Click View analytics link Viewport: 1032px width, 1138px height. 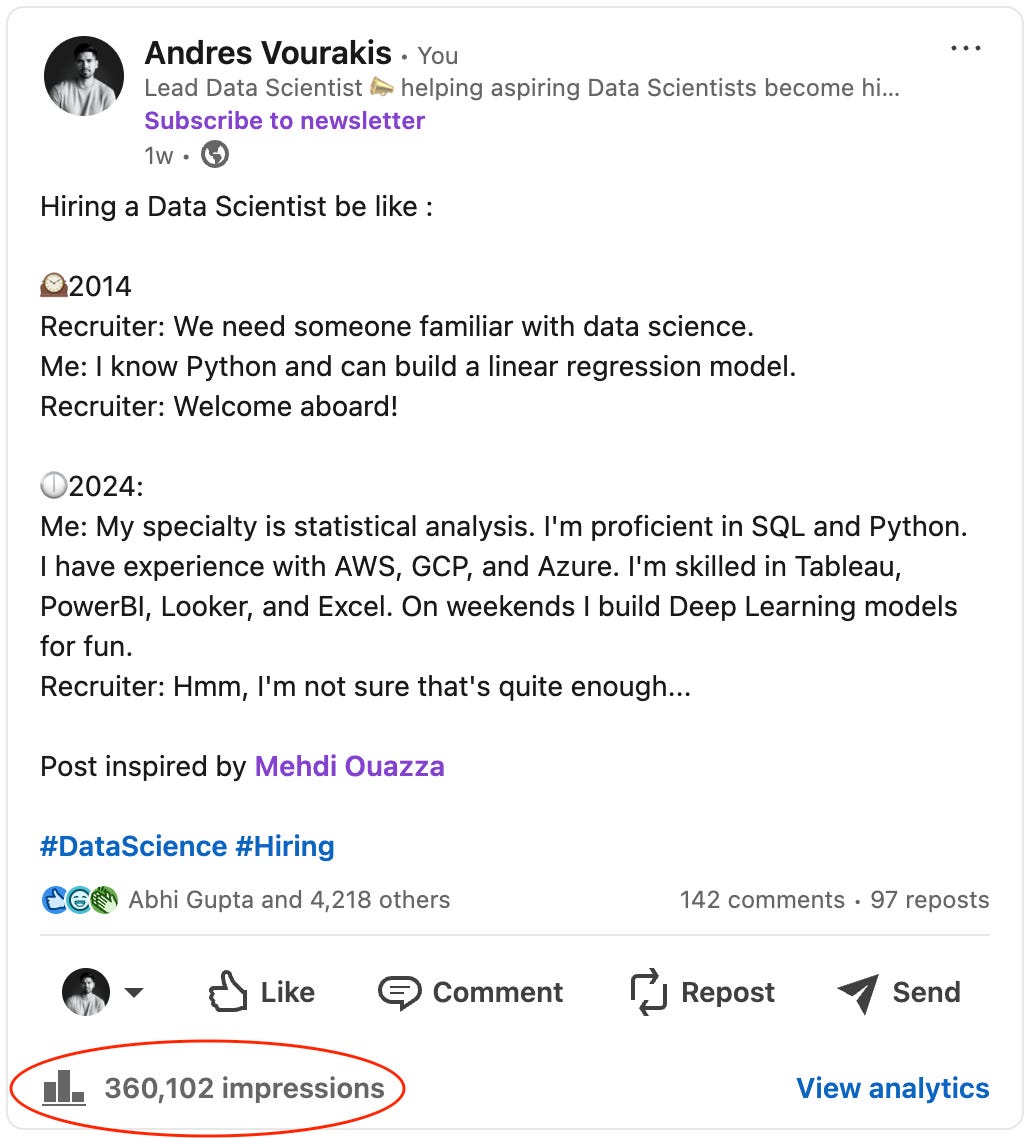[893, 1088]
